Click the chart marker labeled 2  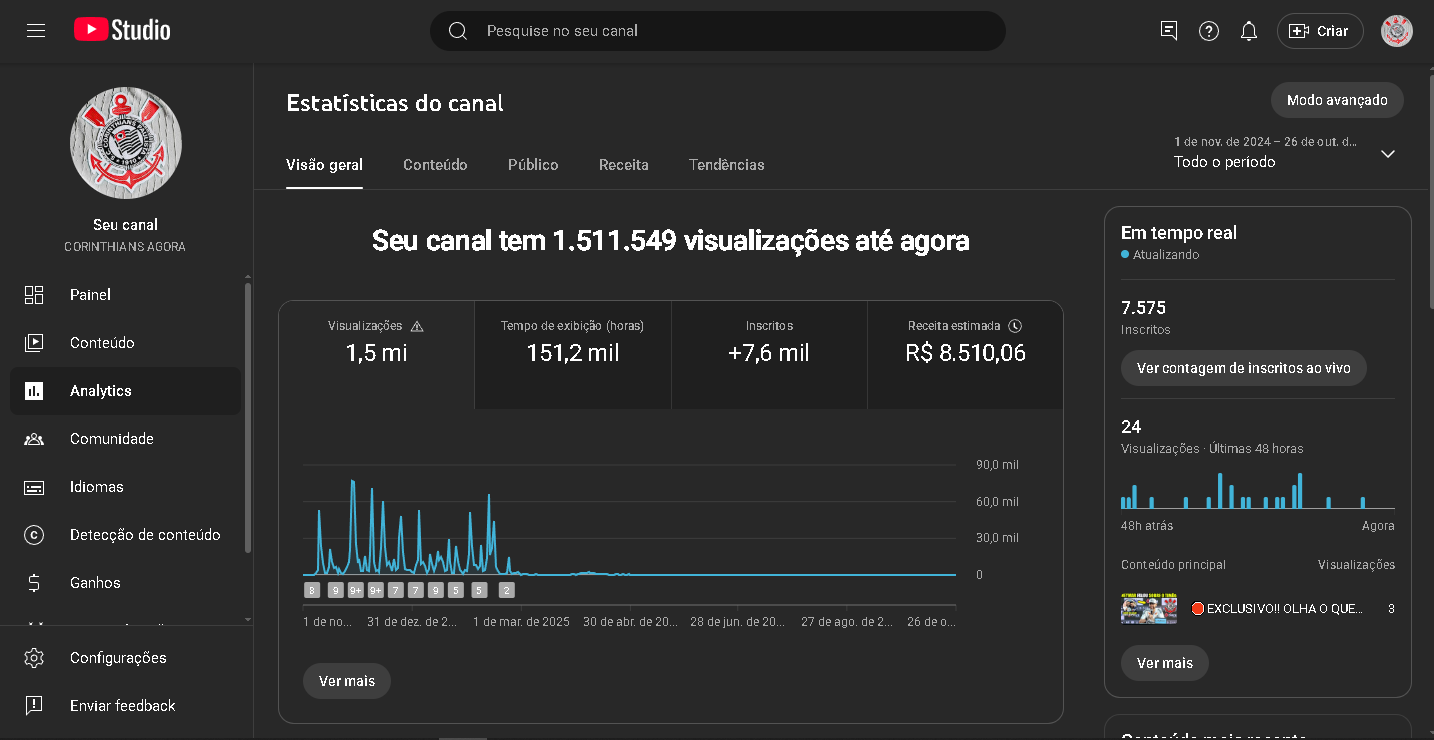(x=507, y=590)
